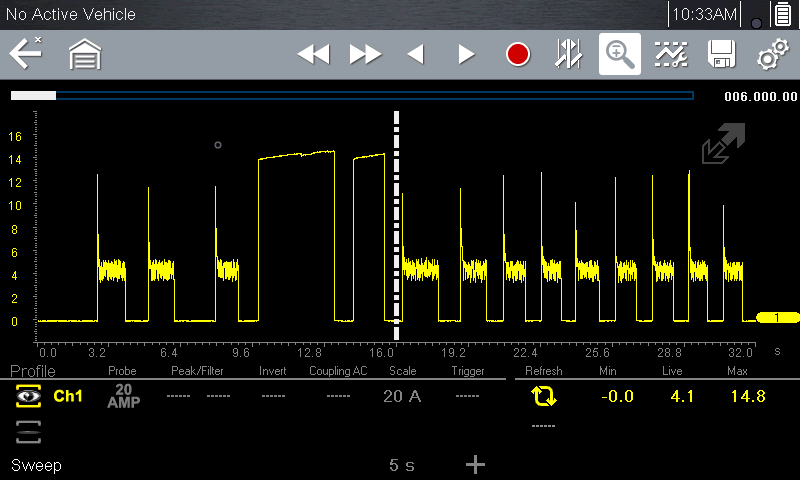
Task: Open settings gear icon
Action: pos(772,54)
